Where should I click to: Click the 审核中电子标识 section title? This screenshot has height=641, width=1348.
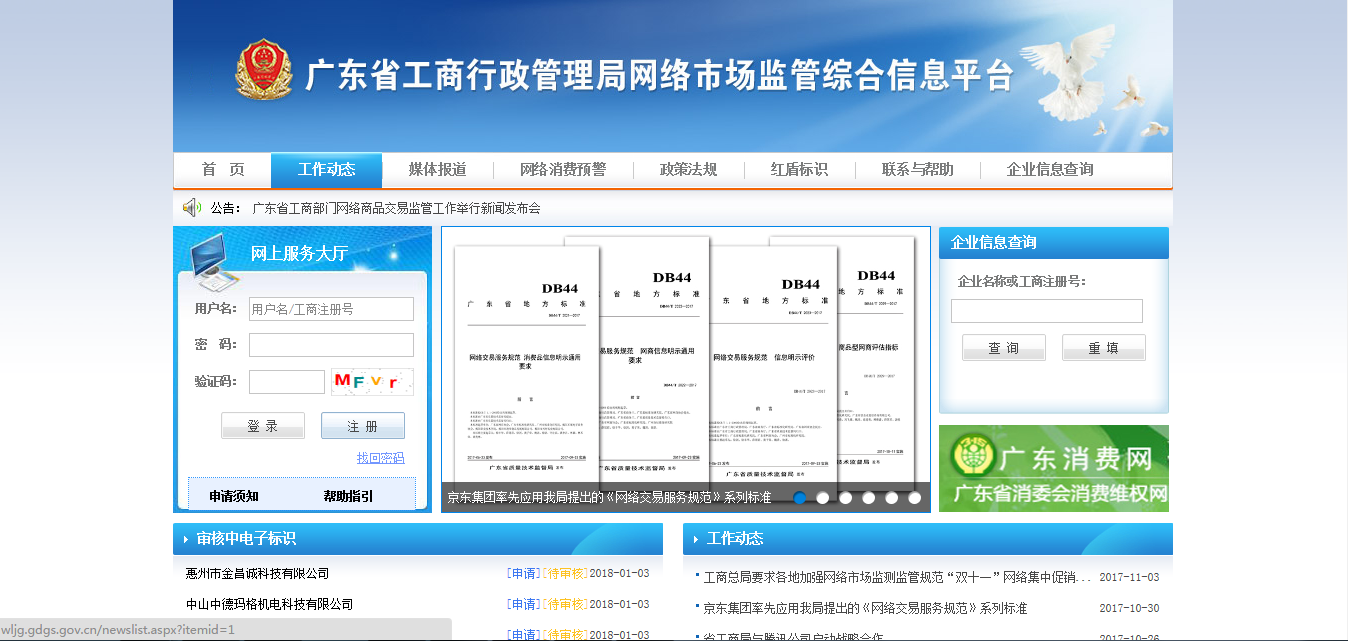[x=246, y=539]
